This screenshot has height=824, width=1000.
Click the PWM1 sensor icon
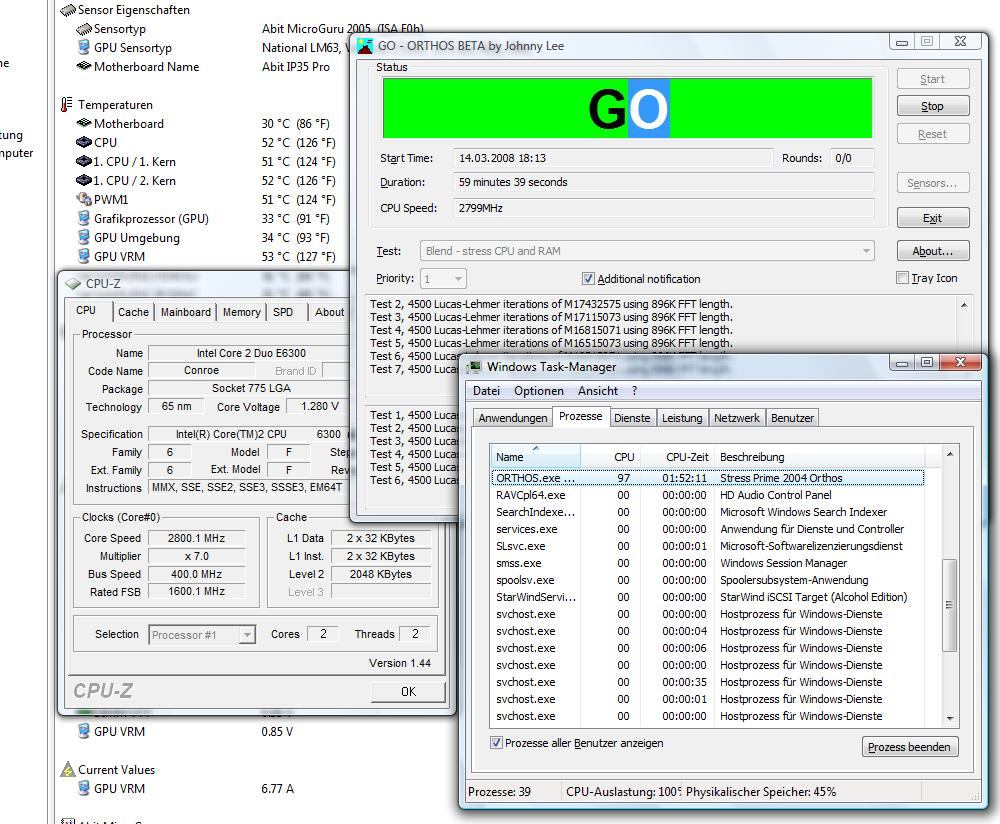(84, 199)
